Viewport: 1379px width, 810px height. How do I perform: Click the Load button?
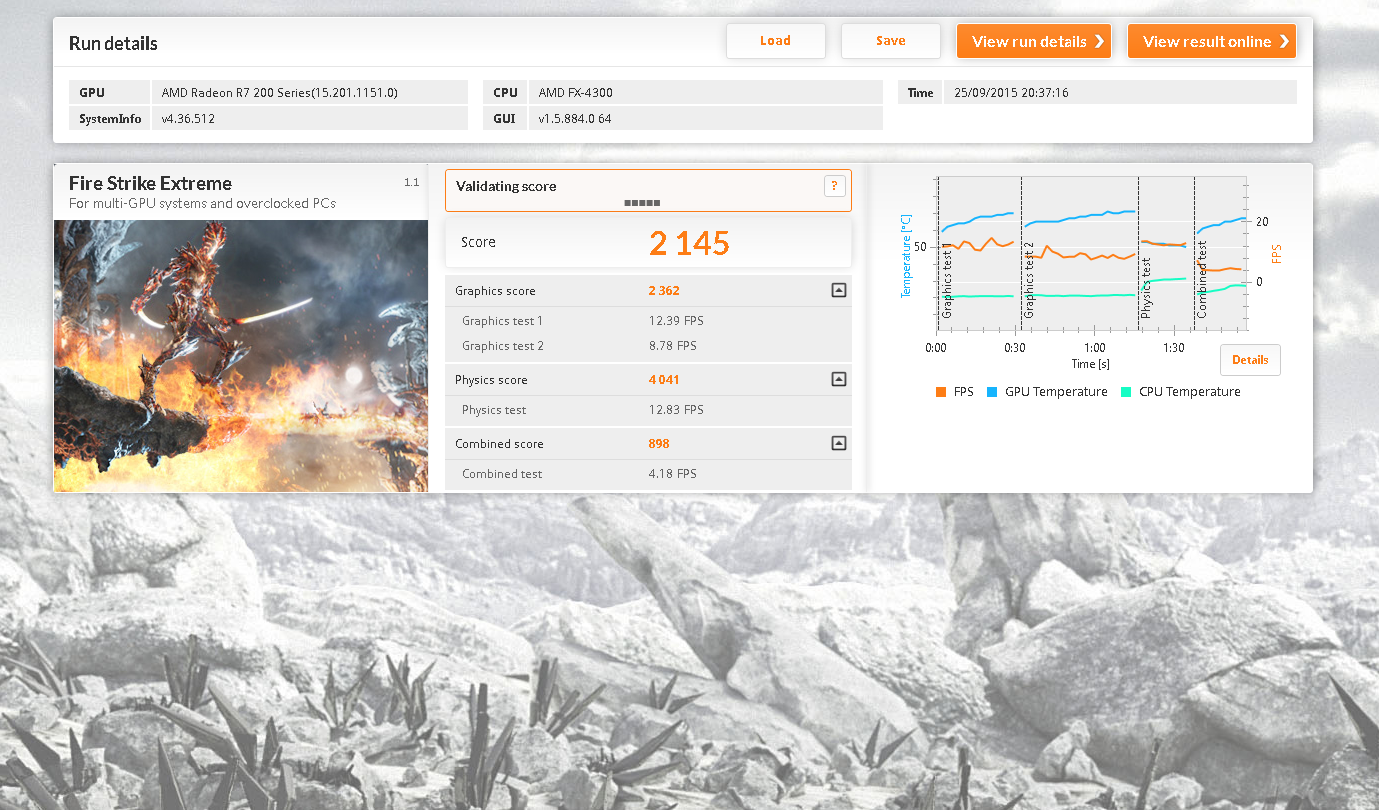coord(775,41)
